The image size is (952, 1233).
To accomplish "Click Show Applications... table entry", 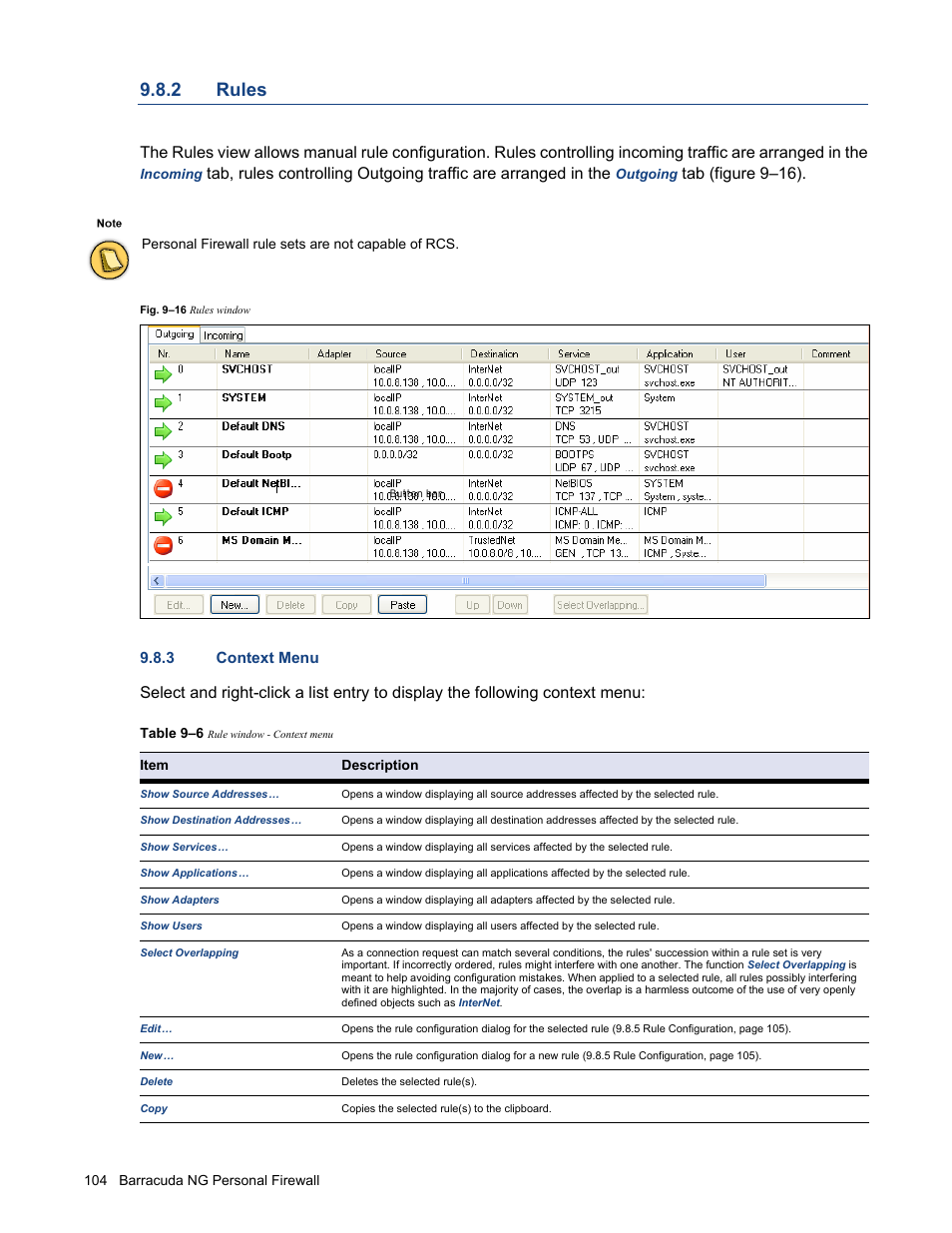I will point(195,874).
